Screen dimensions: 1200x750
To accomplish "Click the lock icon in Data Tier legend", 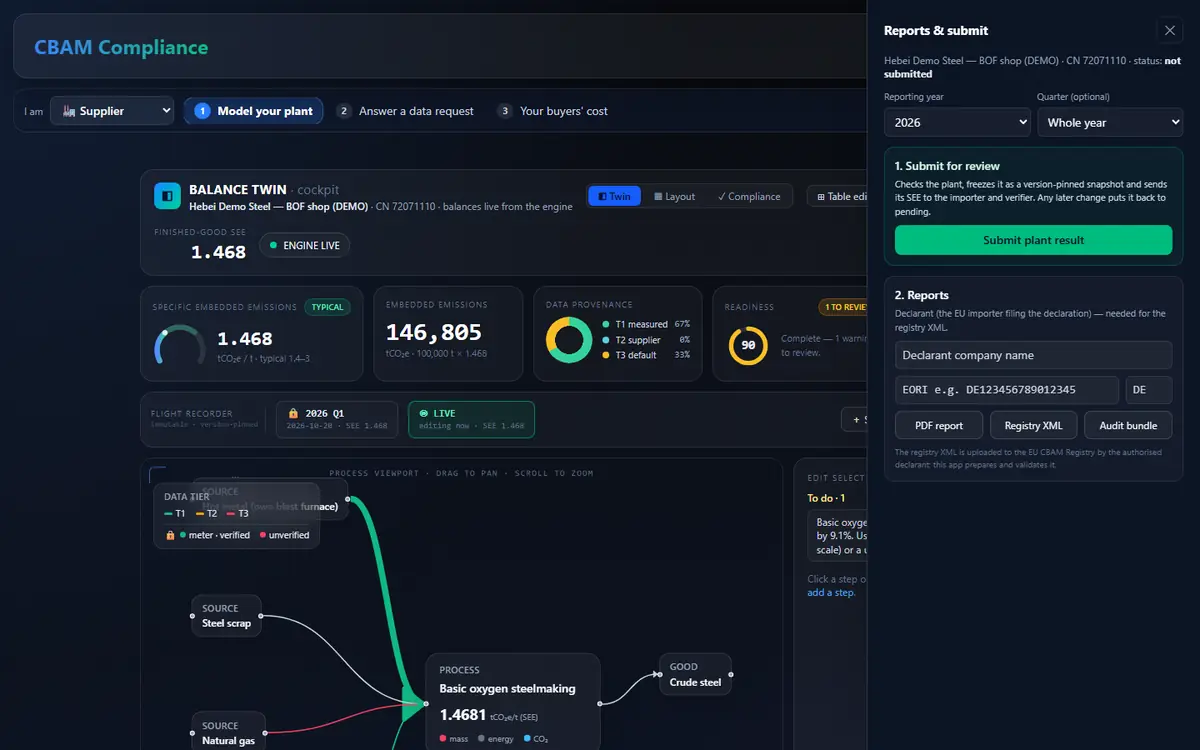I will 171,535.
